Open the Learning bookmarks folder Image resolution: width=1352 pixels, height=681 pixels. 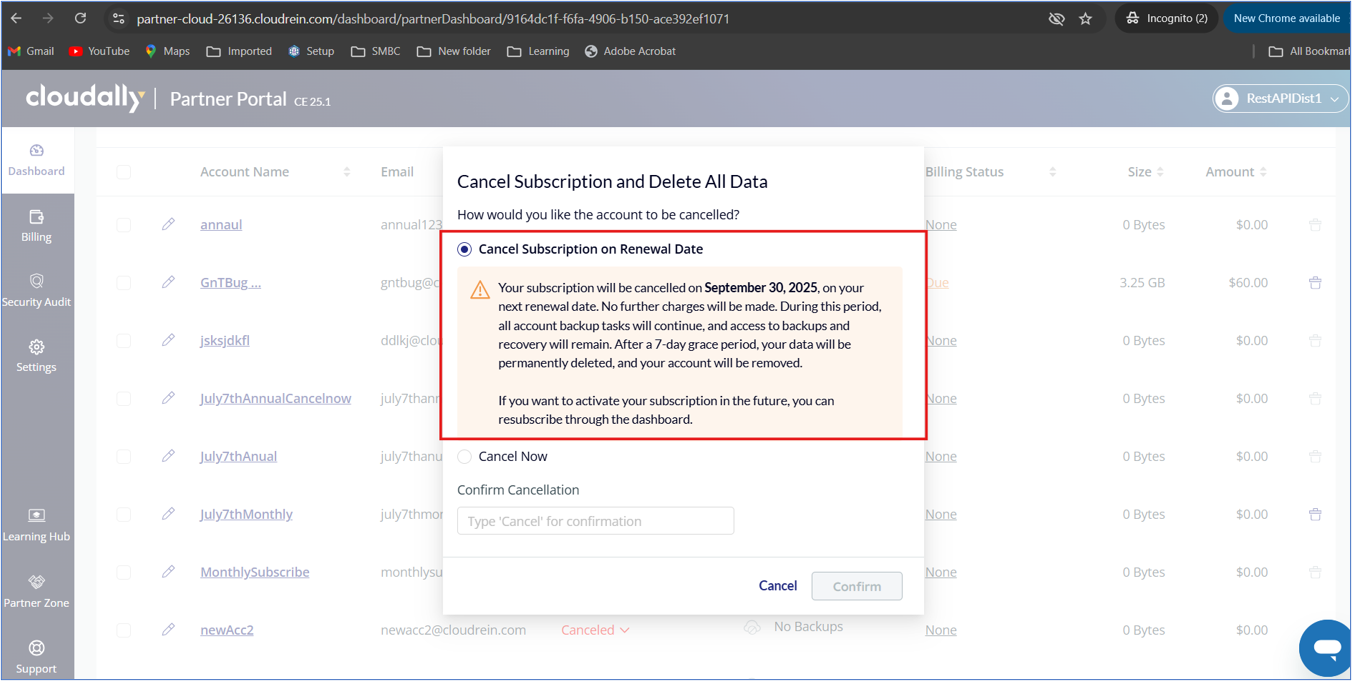(538, 51)
